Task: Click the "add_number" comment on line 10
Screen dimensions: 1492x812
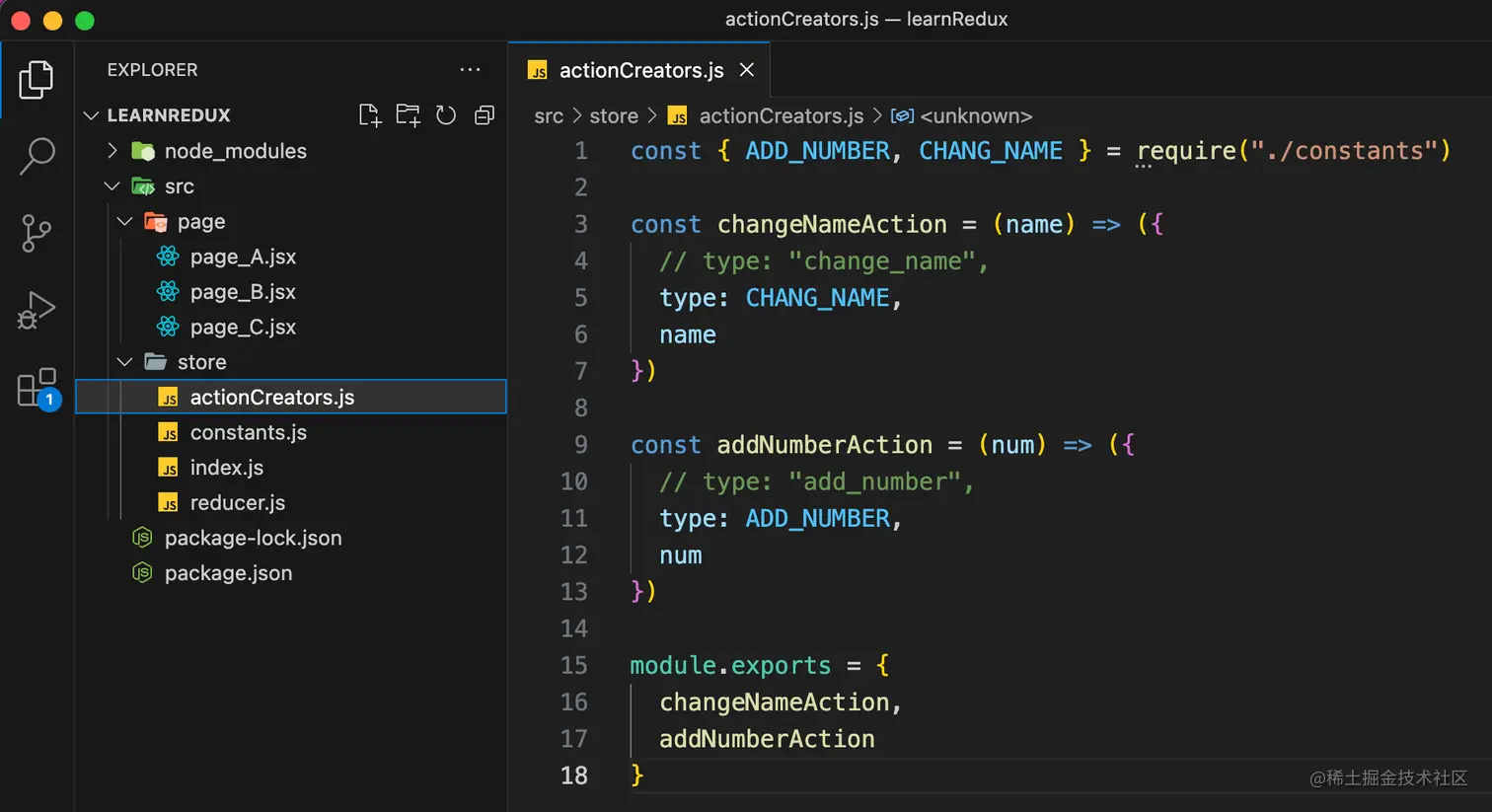Action: click(x=817, y=481)
